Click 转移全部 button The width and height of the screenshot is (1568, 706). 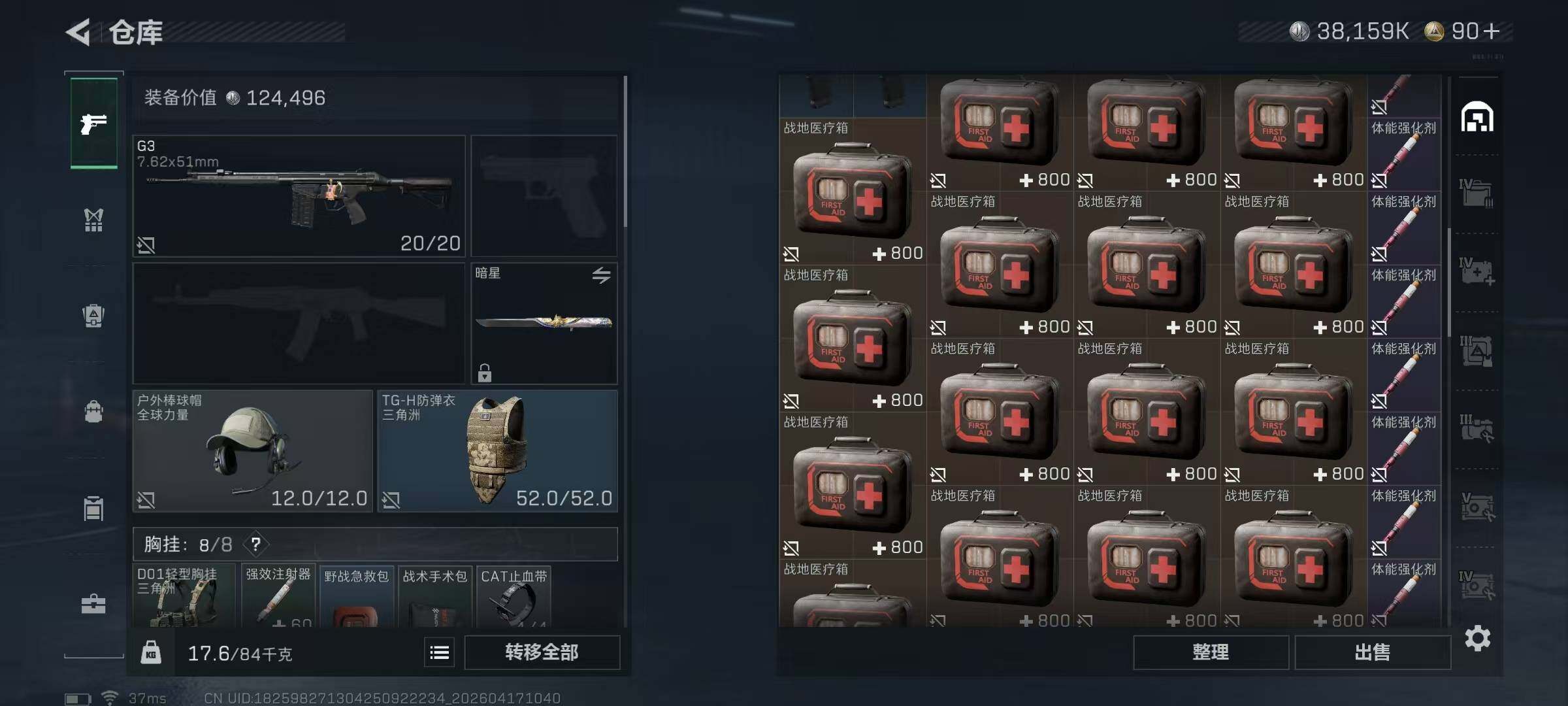click(542, 652)
